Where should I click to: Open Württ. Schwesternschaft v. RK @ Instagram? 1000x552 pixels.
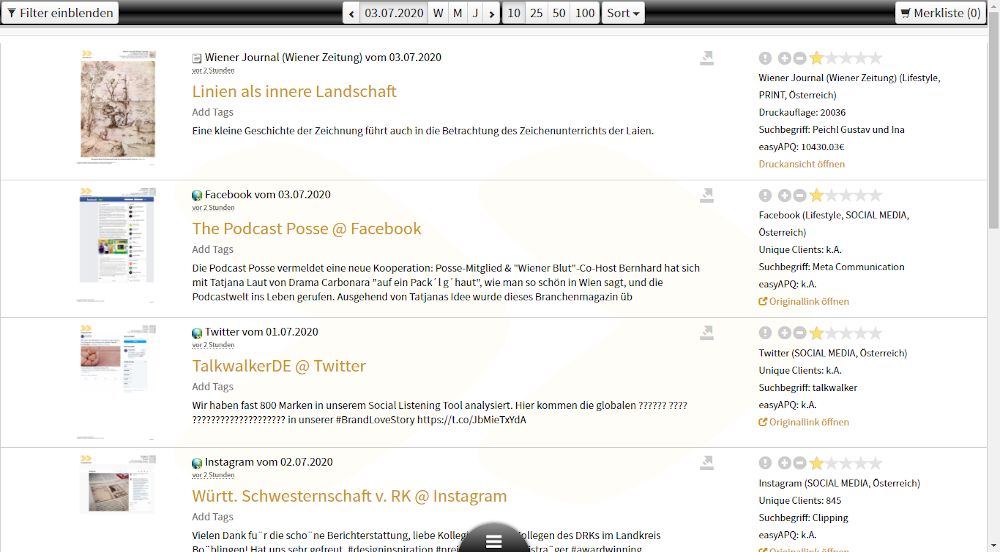coord(349,496)
